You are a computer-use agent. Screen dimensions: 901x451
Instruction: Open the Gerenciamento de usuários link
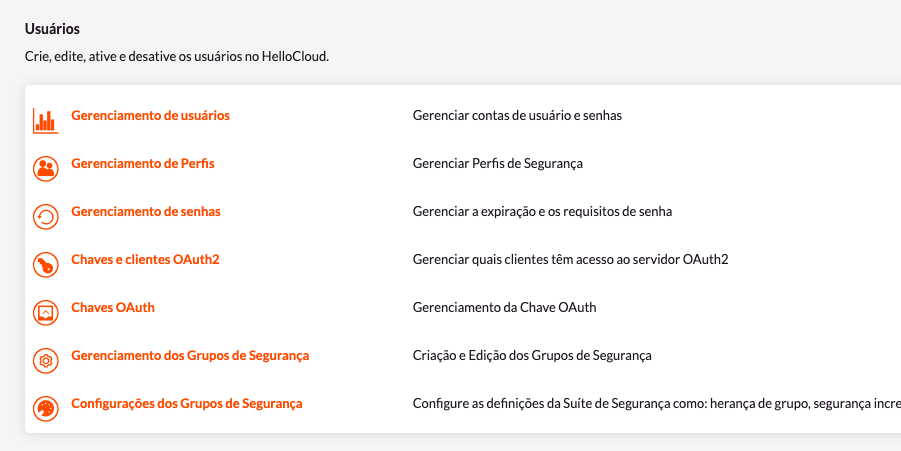151,115
